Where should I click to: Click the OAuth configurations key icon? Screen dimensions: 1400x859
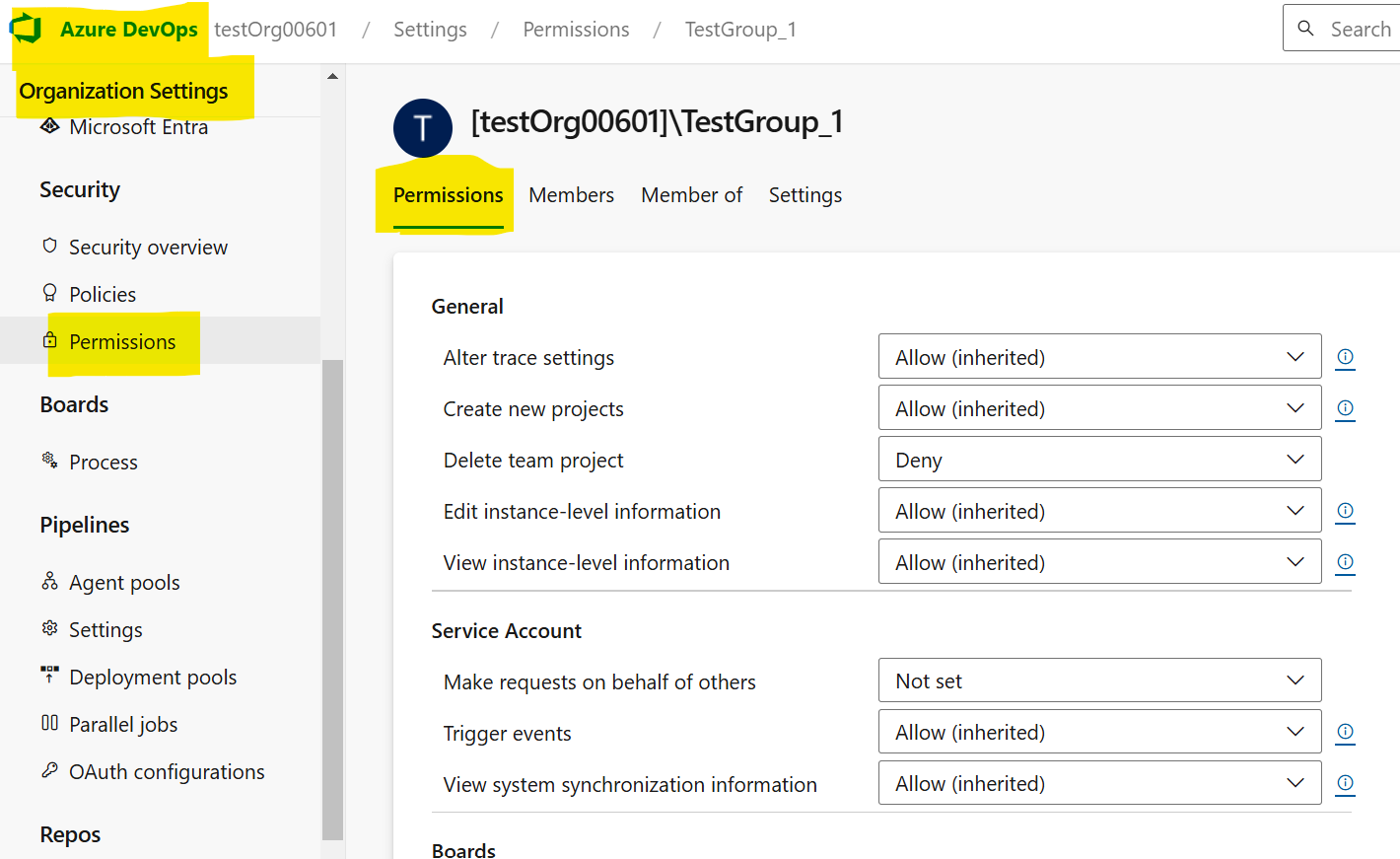49,770
